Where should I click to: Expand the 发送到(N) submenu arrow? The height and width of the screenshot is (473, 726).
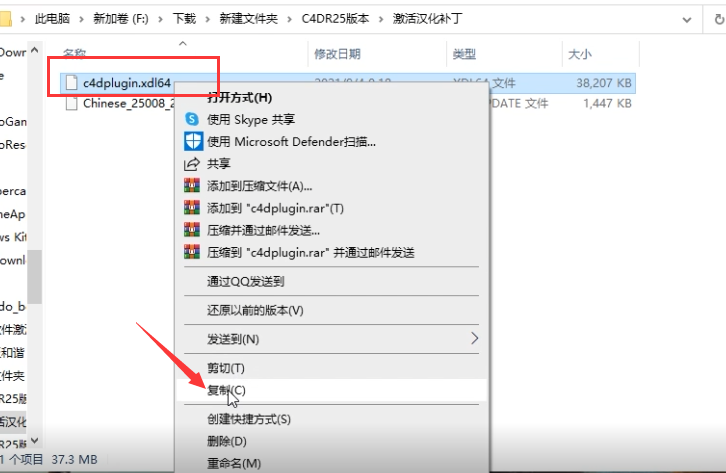[x=474, y=338]
